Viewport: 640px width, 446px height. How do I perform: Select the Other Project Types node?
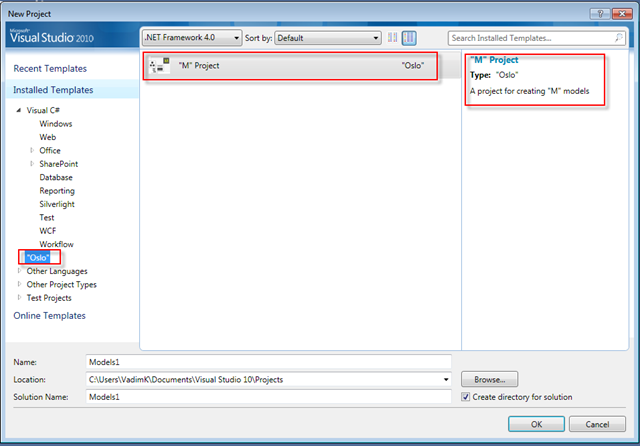[62, 285]
